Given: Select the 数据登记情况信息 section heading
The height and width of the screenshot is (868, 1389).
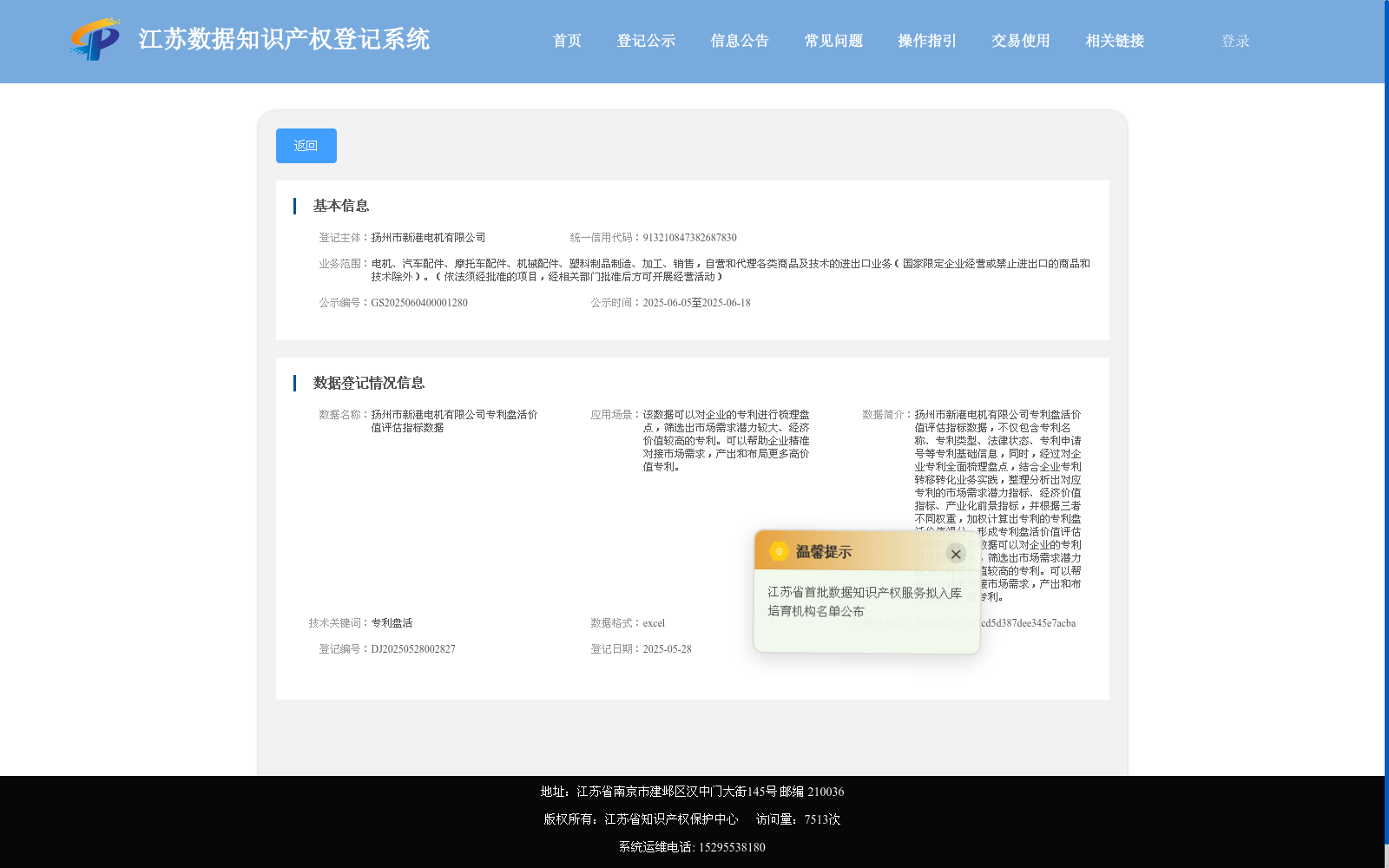Looking at the screenshot, I should tap(369, 383).
